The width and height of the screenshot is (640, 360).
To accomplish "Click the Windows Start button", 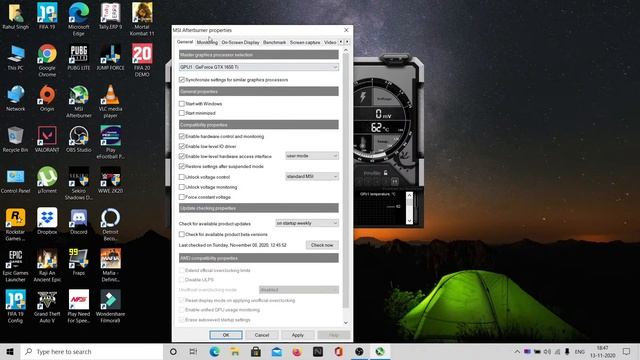I will [10, 351].
